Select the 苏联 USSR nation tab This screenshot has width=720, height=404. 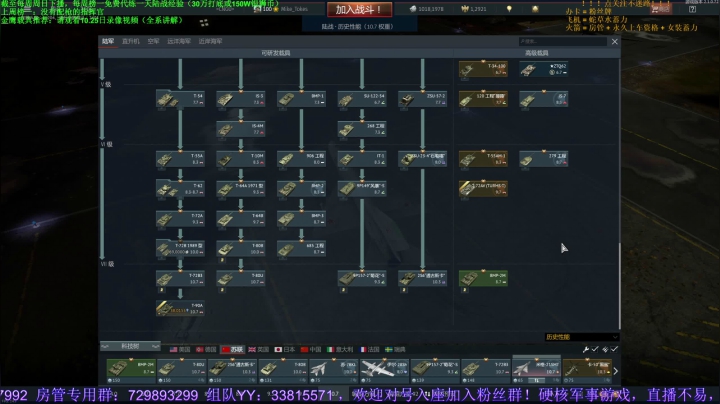coord(232,349)
